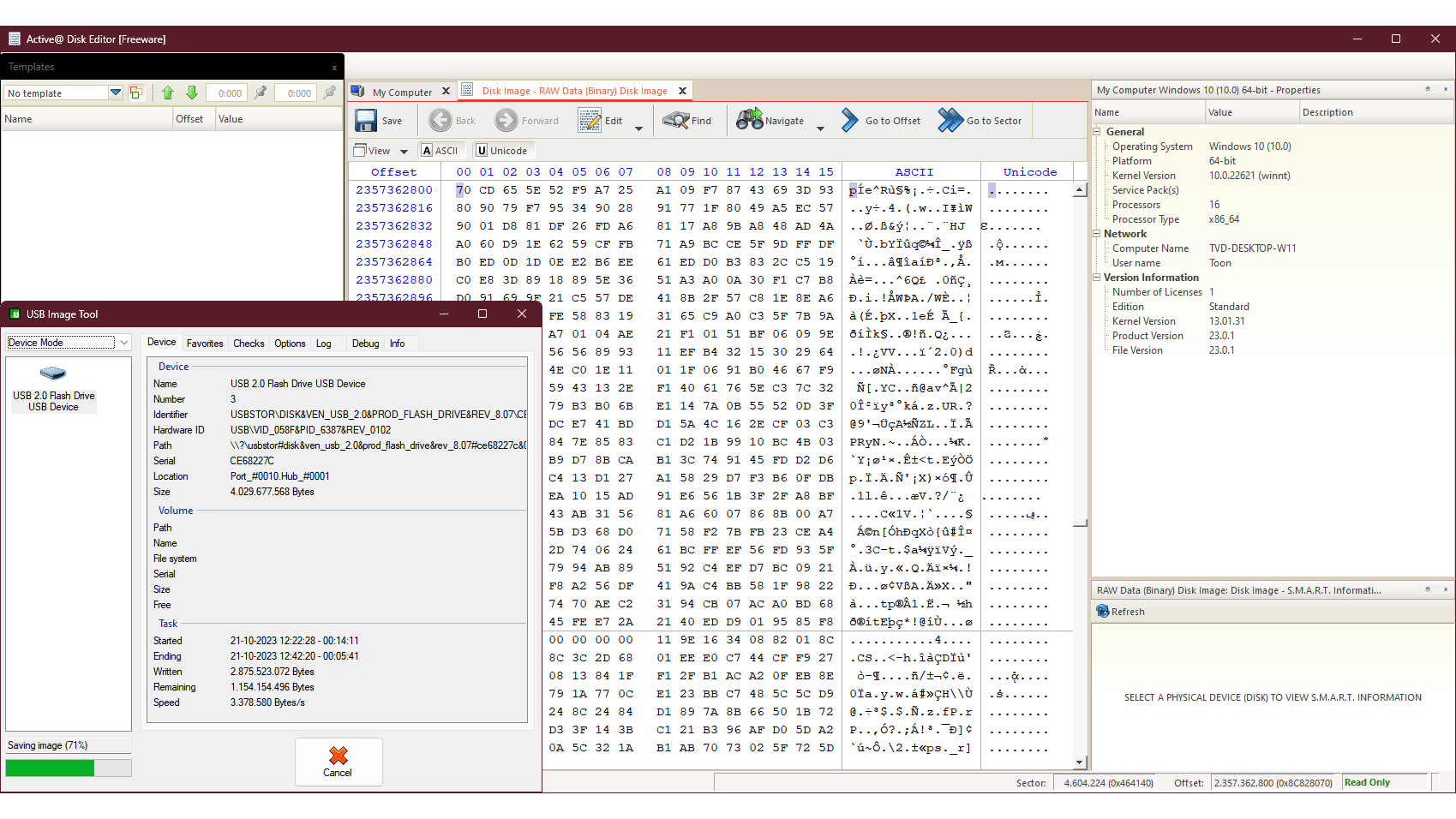Click the Go to Offset arrow icon
The width and height of the screenshot is (1456, 819).
849,121
